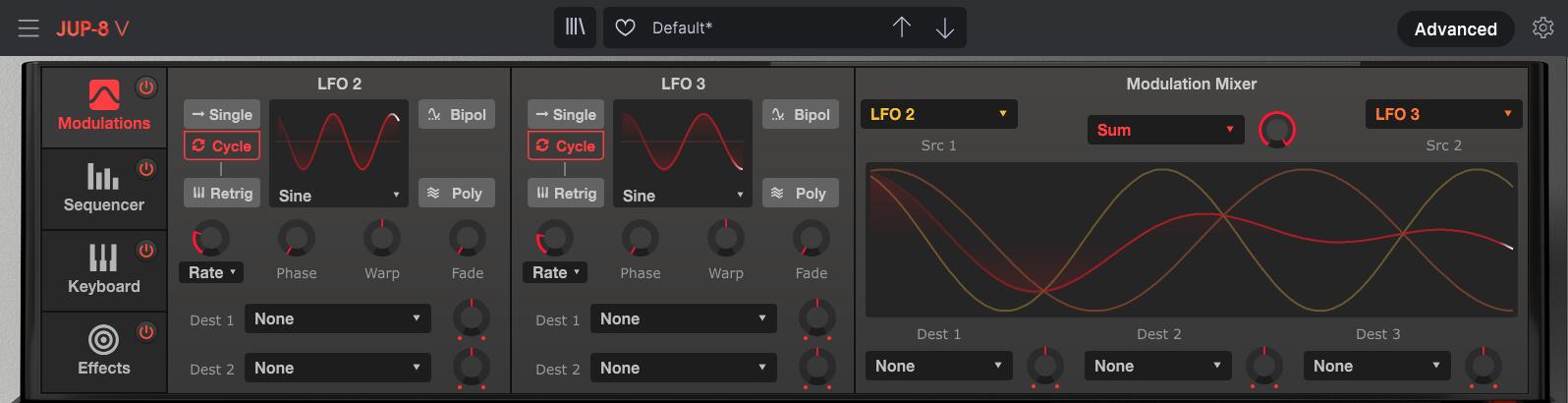Open LFO 3 Sine waveform dropdown

coord(682,196)
